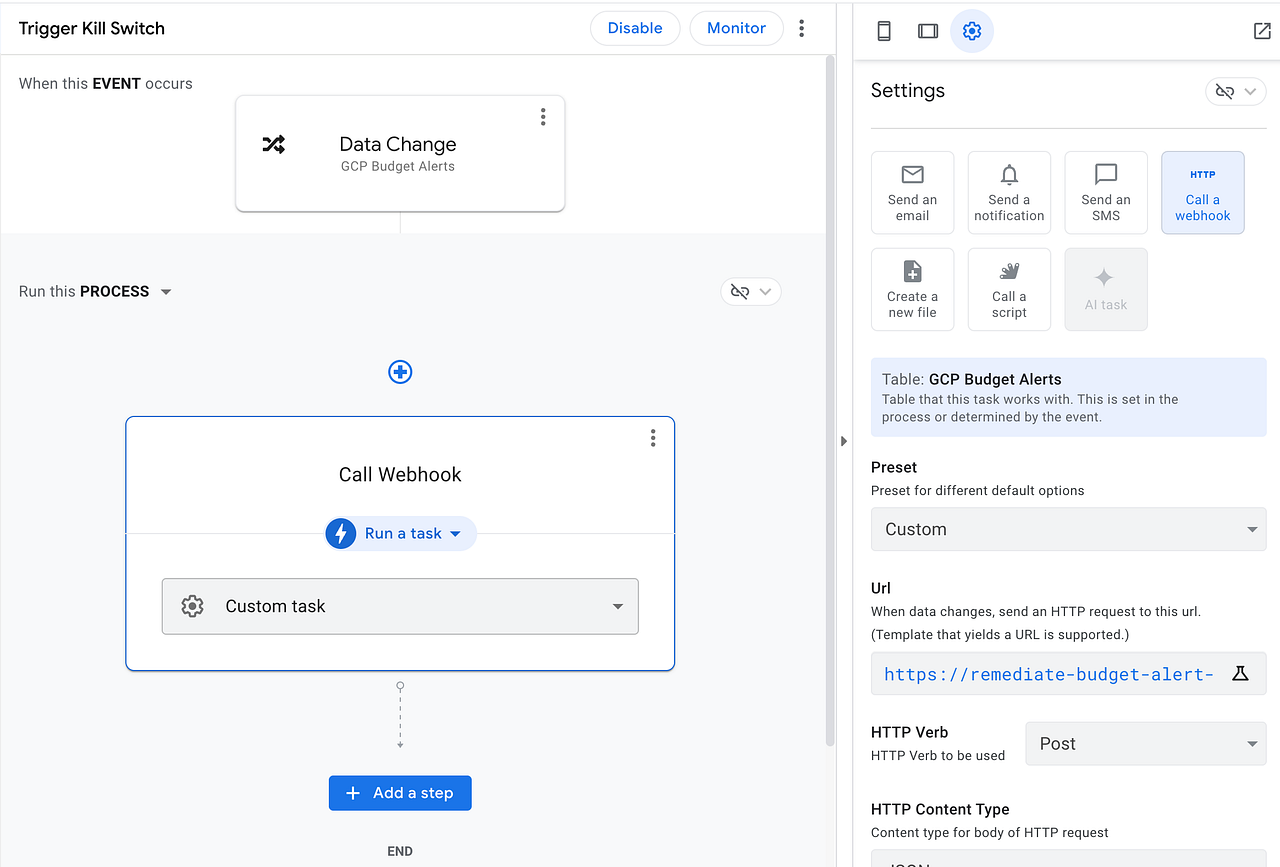This screenshot has width=1280, height=867.
Task: Toggle the linking option in Settings header
Action: pyautogui.click(x=1236, y=91)
